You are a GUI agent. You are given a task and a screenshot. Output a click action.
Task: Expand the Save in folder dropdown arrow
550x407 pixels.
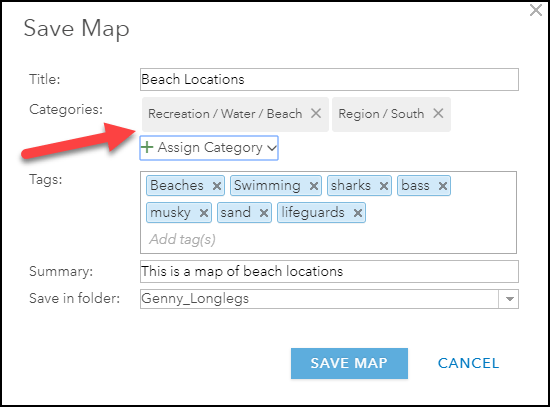click(509, 299)
